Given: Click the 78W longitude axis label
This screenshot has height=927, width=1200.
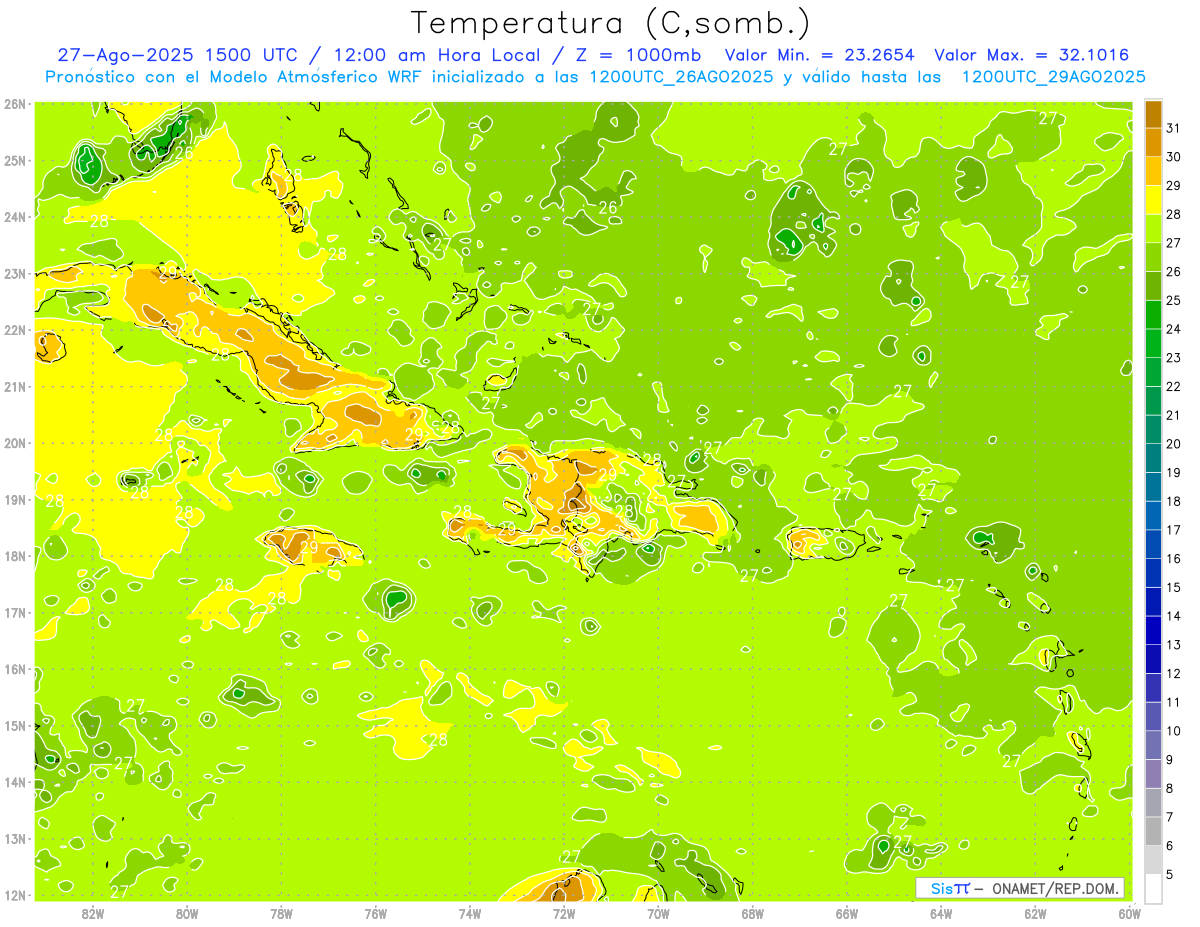Looking at the screenshot, I should click(281, 913).
